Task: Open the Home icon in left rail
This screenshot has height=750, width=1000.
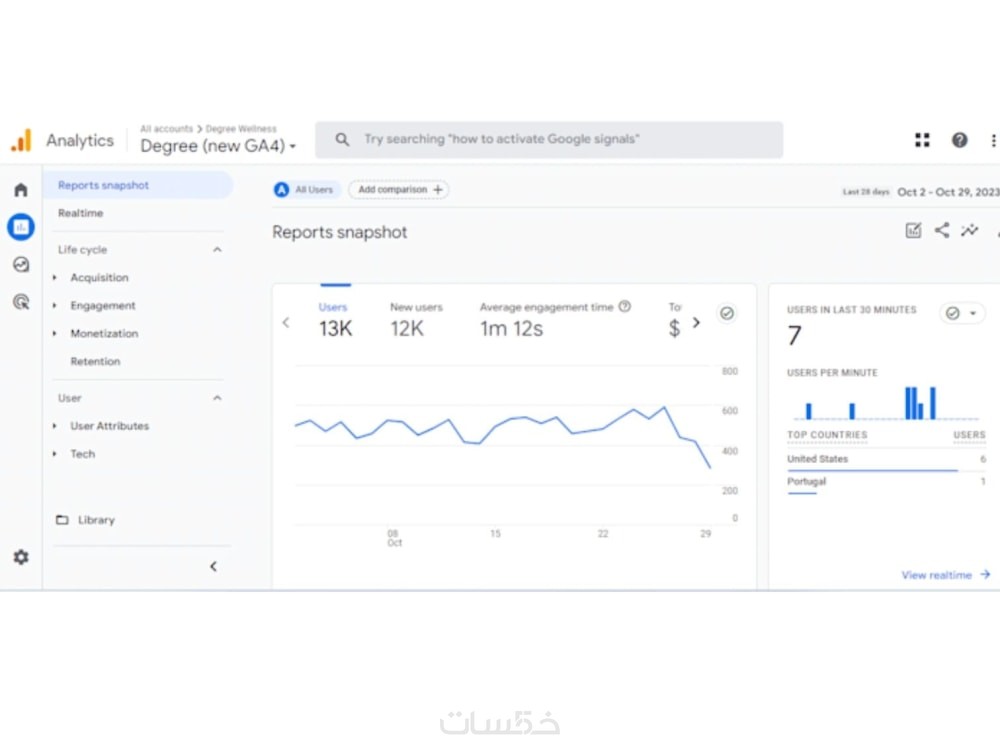Action: 21,189
